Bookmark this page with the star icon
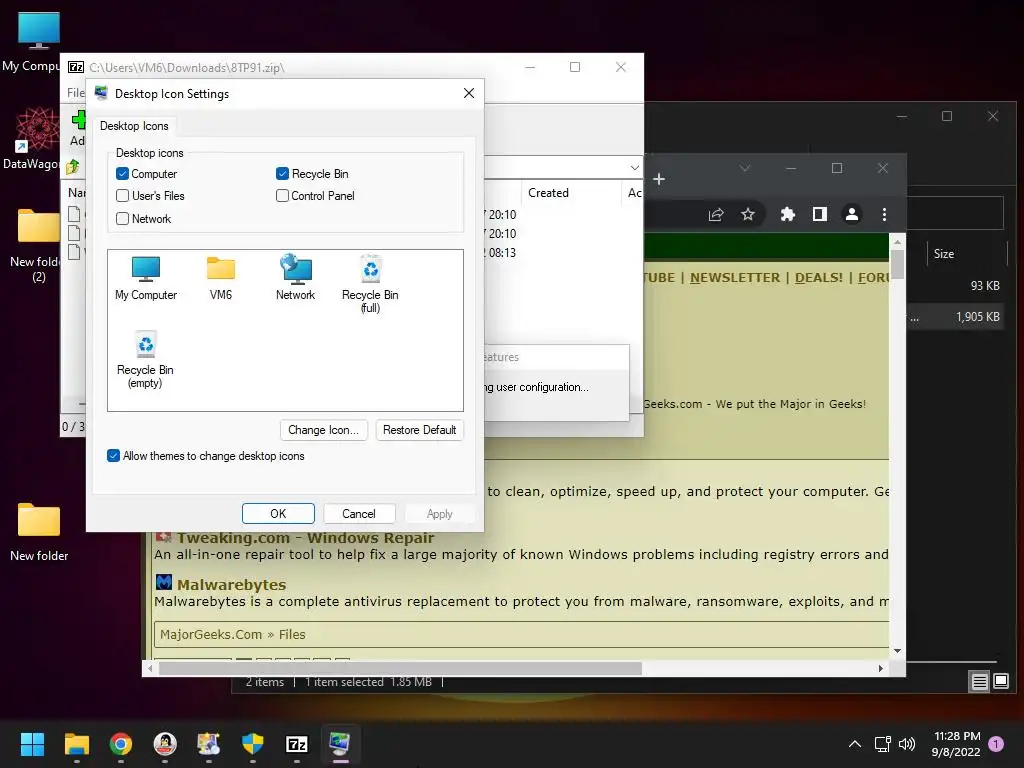The height and width of the screenshot is (768, 1024). coord(748,214)
